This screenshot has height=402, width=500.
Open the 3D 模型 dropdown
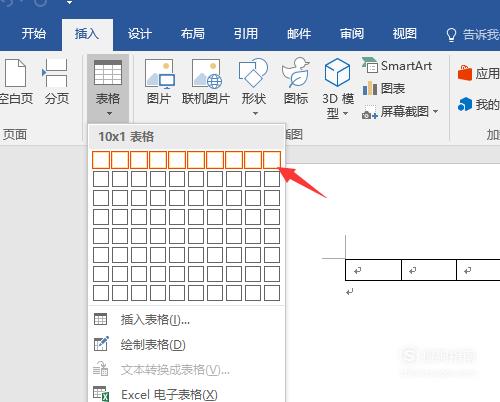338,89
